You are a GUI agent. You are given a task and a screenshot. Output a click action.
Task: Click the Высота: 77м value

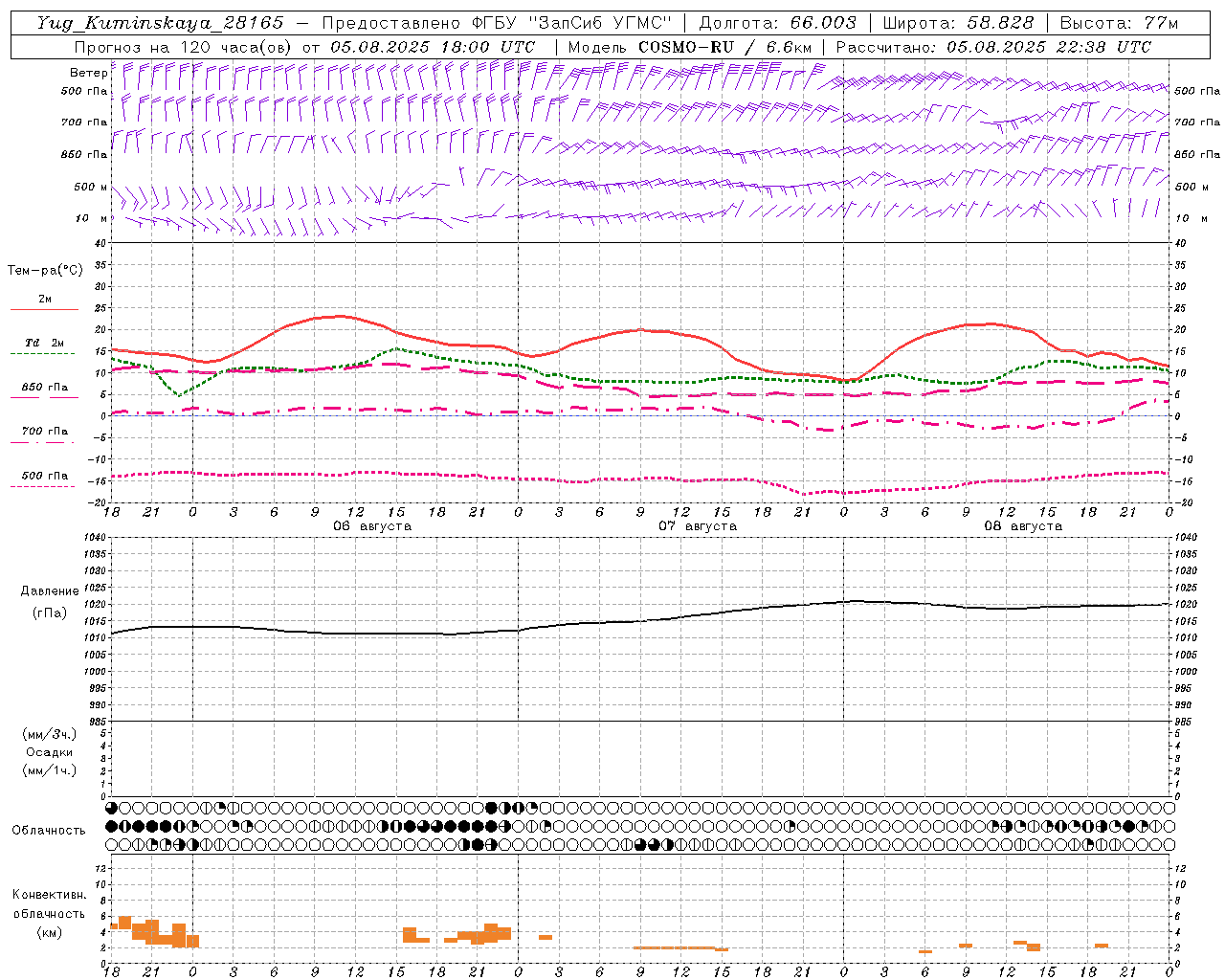pos(1119,23)
